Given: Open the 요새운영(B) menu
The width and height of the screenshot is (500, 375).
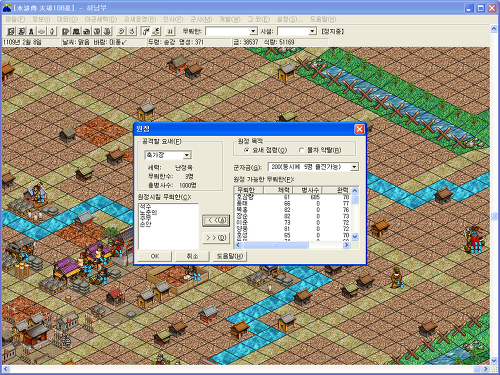Looking at the screenshot, I should (140, 19).
